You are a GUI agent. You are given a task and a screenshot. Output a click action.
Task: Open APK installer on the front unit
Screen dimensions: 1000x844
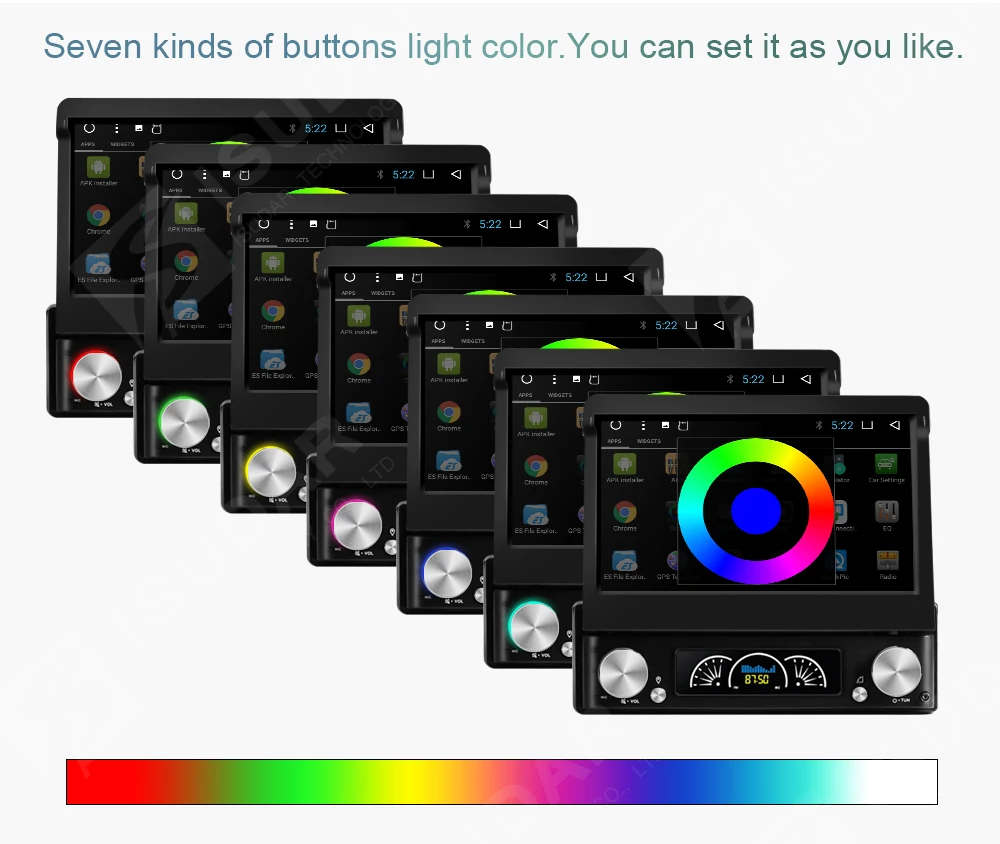click(x=624, y=468)
